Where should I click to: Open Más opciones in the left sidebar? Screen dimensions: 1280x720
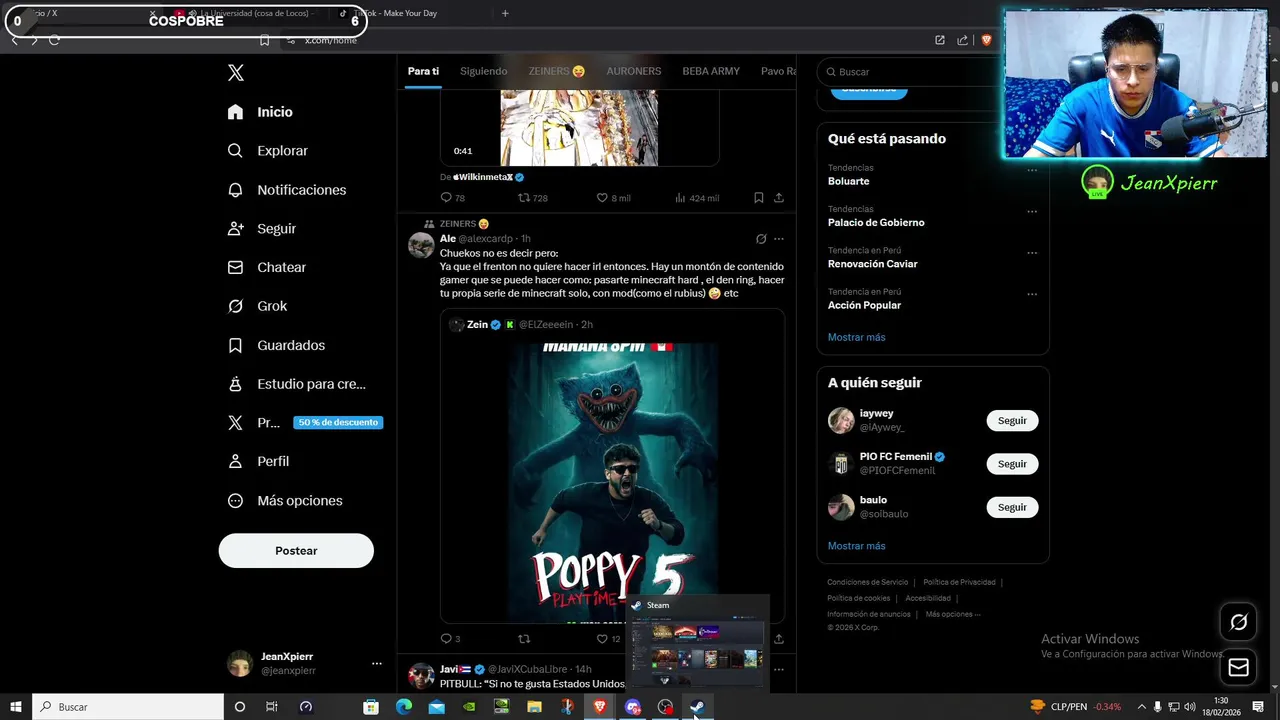(x=285, y=501)
